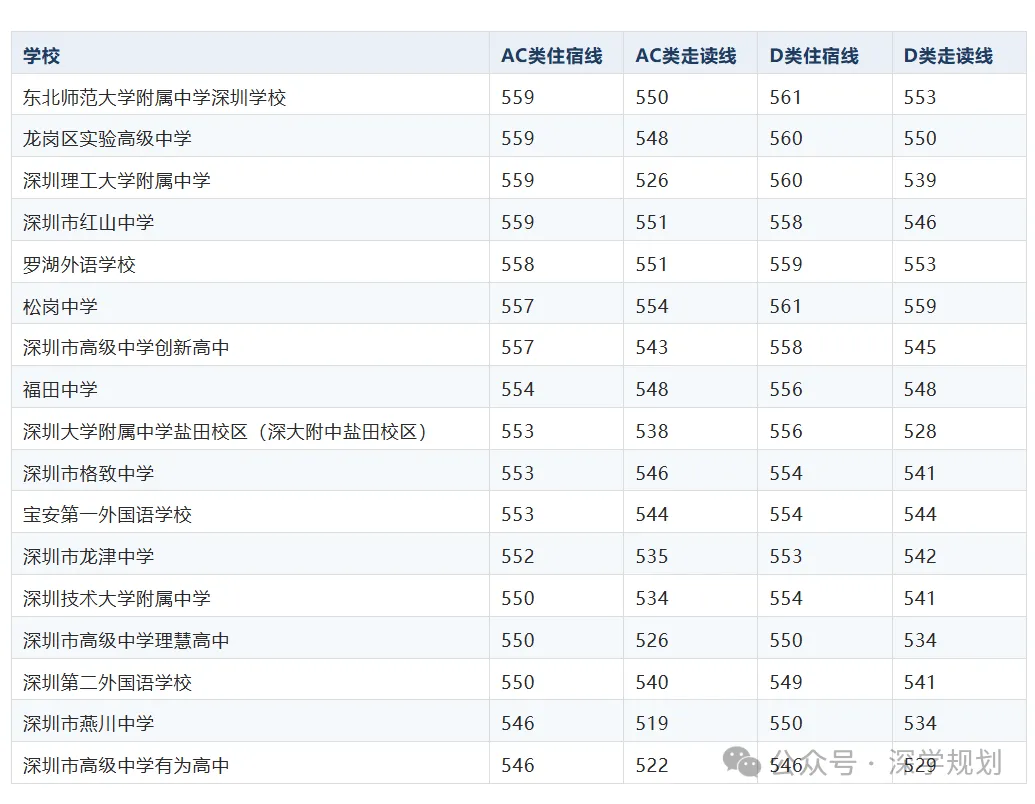Screen dimensions: 1035x804
Task: Click AC走读线 519 for 深圳市燕川中学
Action: pyautogui.click(x=652, y=723)
